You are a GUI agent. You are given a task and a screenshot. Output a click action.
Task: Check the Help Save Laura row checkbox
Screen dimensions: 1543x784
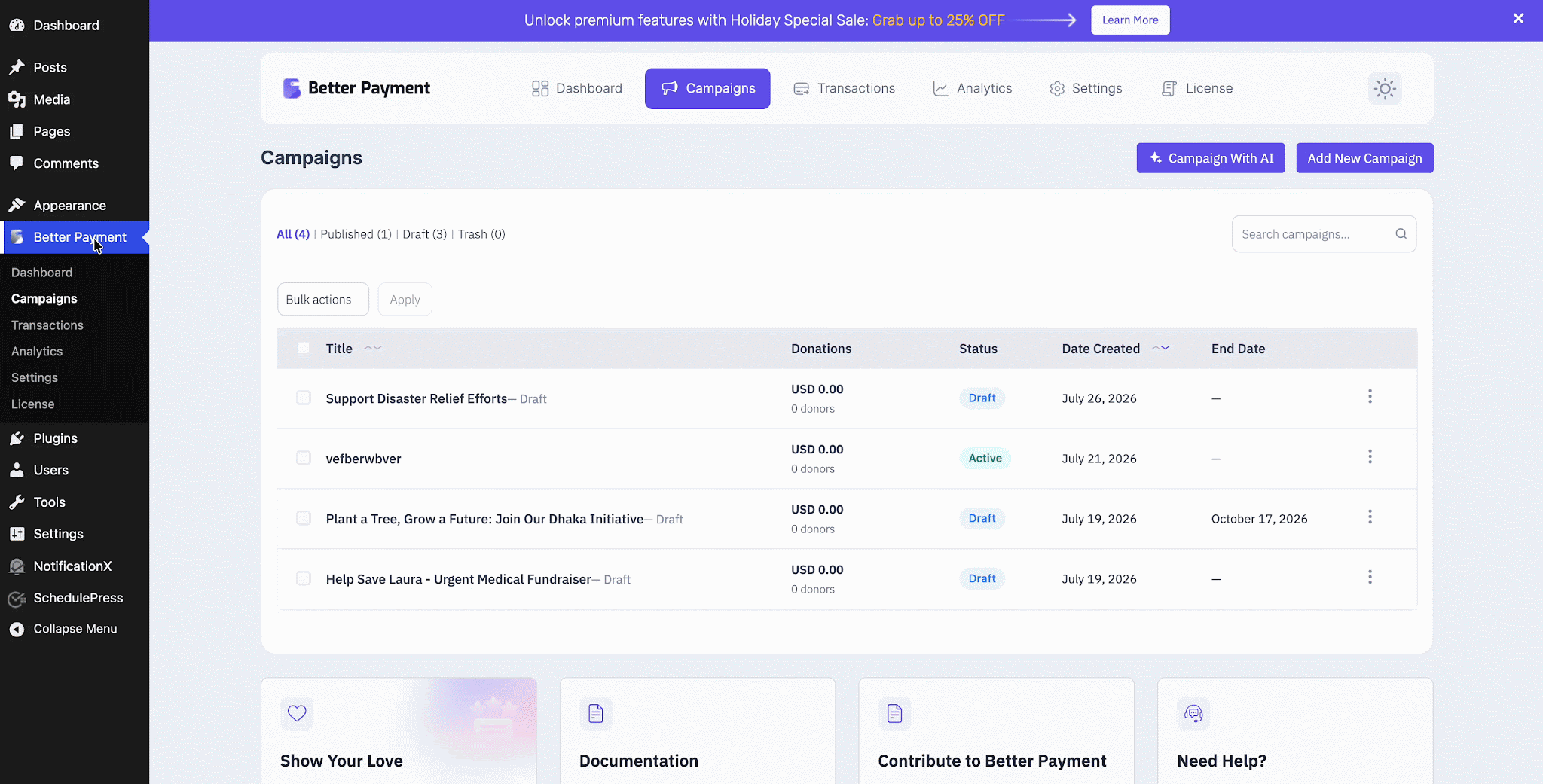(304, 578)
